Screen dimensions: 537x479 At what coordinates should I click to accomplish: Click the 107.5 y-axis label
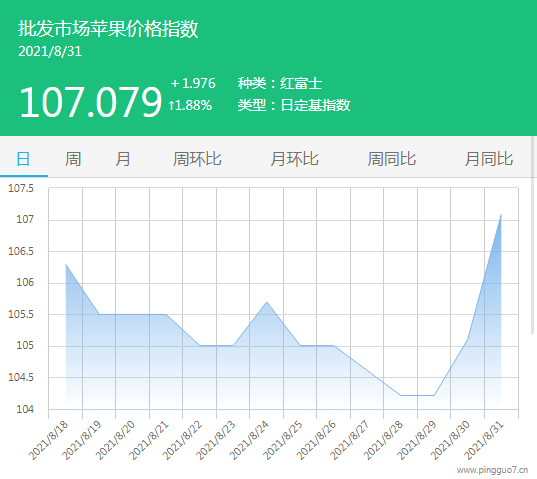(x=21, y=188)
